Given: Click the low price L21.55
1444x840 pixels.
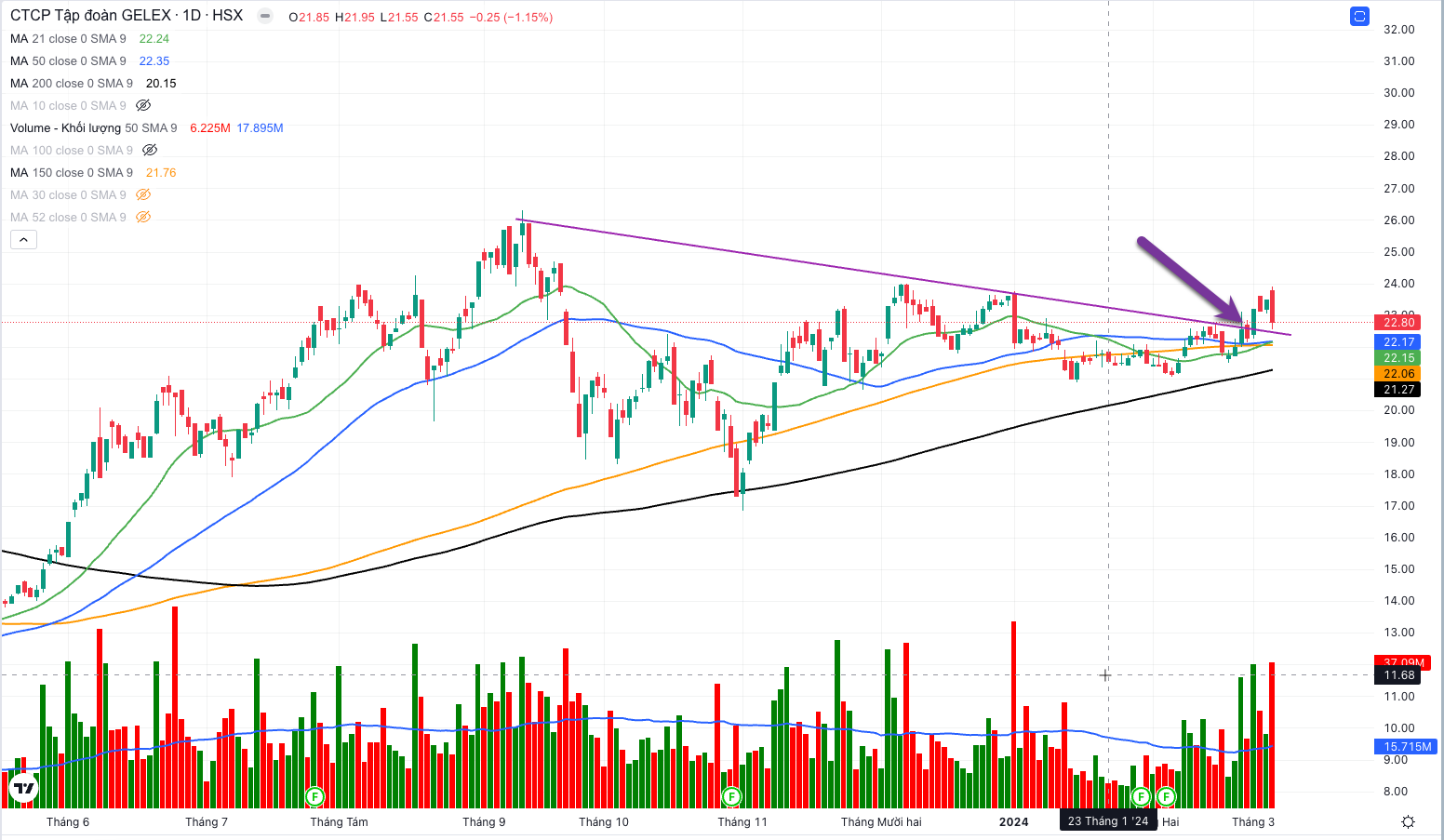Looking at the screenshot, I should click(399, 17).
